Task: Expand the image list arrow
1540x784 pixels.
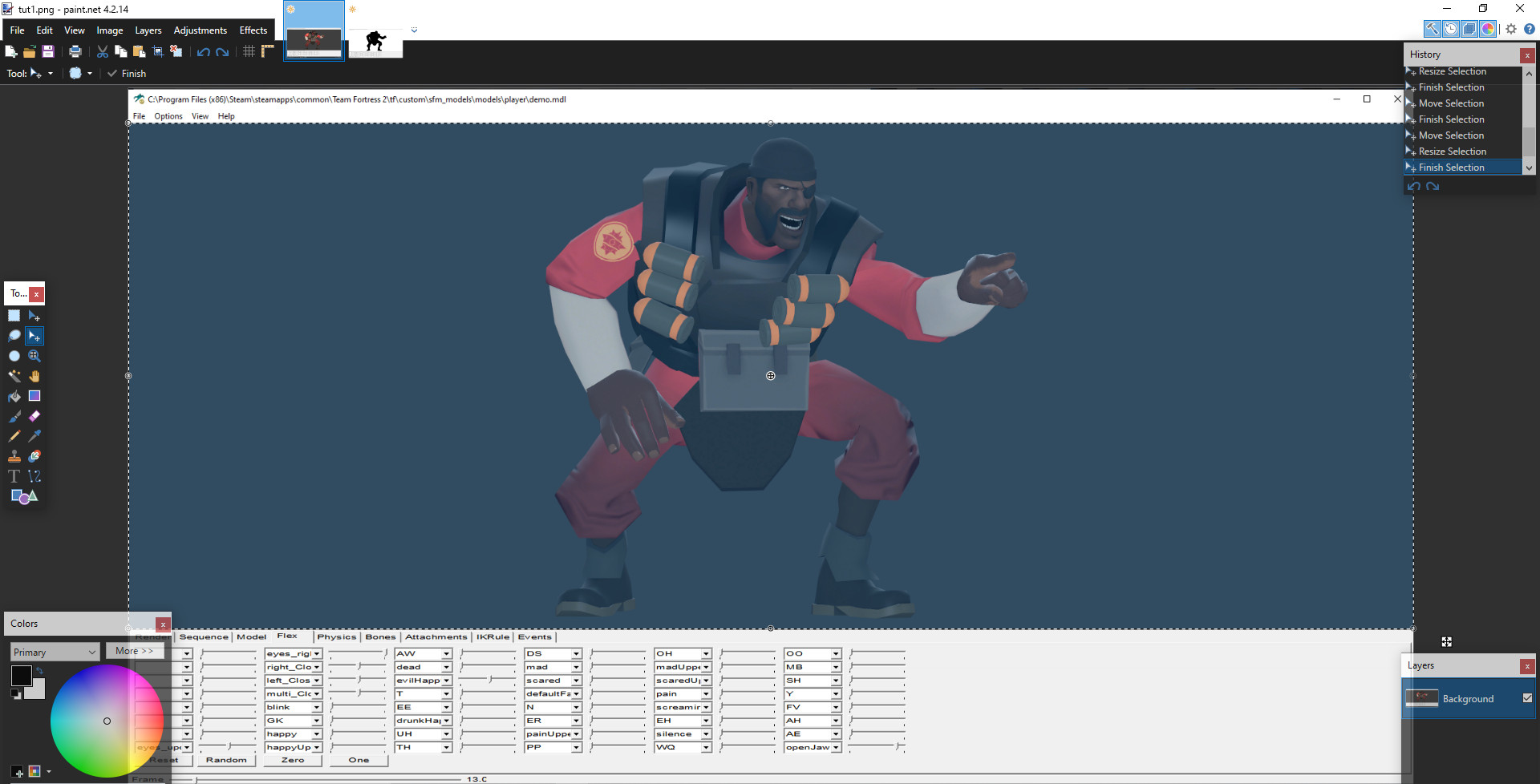Action: pos(414,30)
